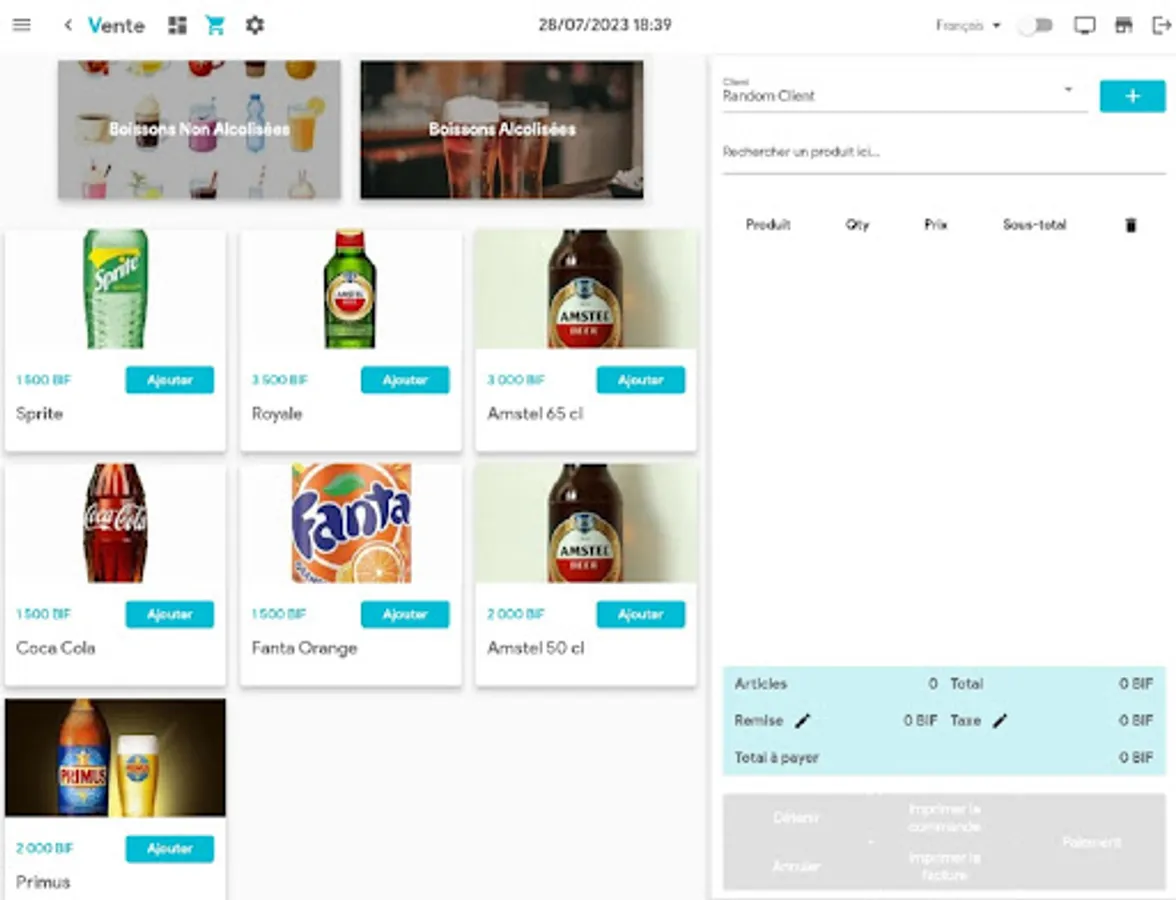This screenshot has height=900, width=1176.
Task: Click the Vente page title
Action: (x=116, y=26)
